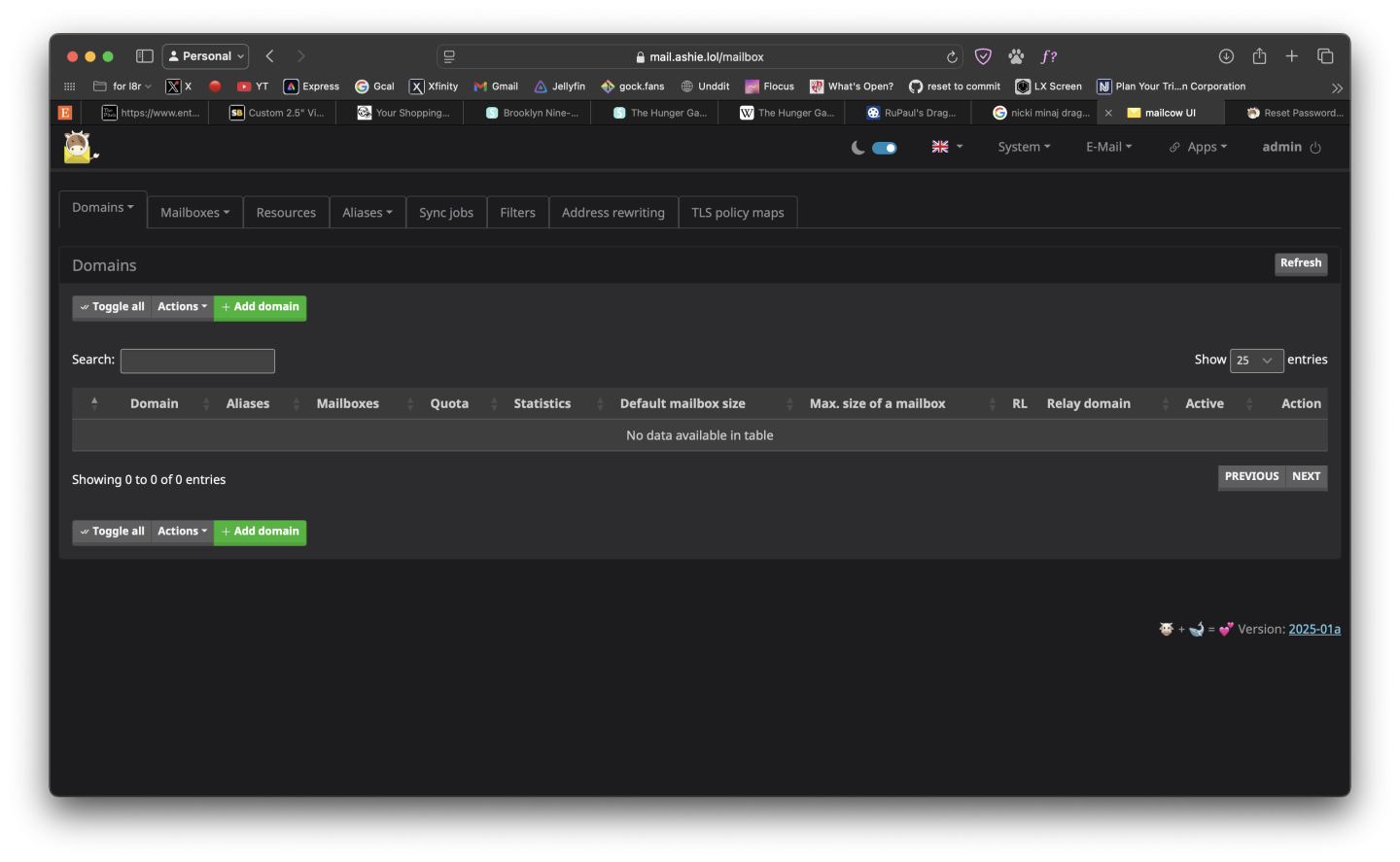Open the Safari downloads icon
The height and width of the screenshot is (862, 1400).
click(1226, 56)
